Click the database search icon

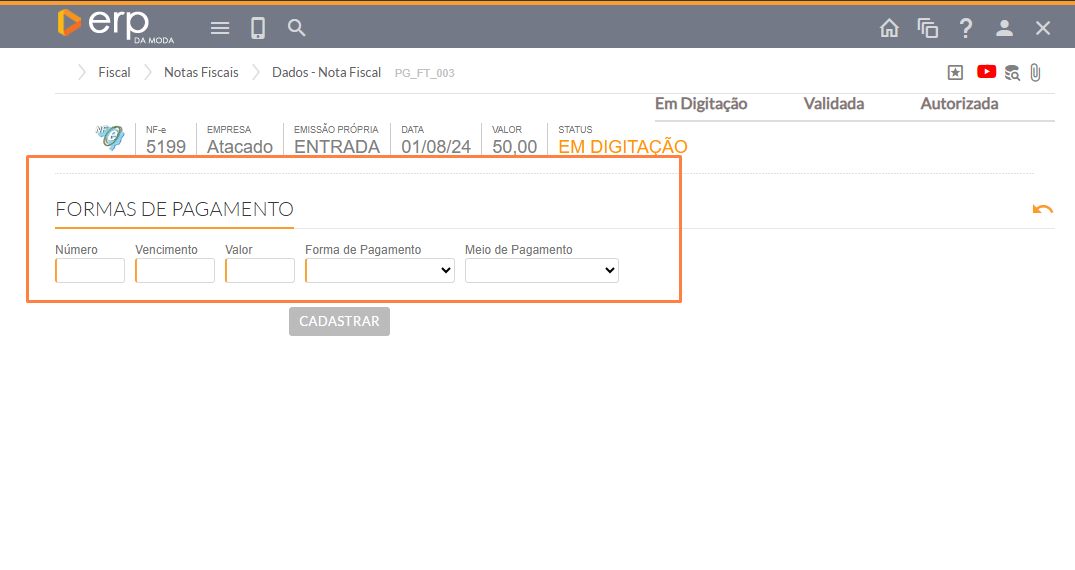coord(1013,72)
